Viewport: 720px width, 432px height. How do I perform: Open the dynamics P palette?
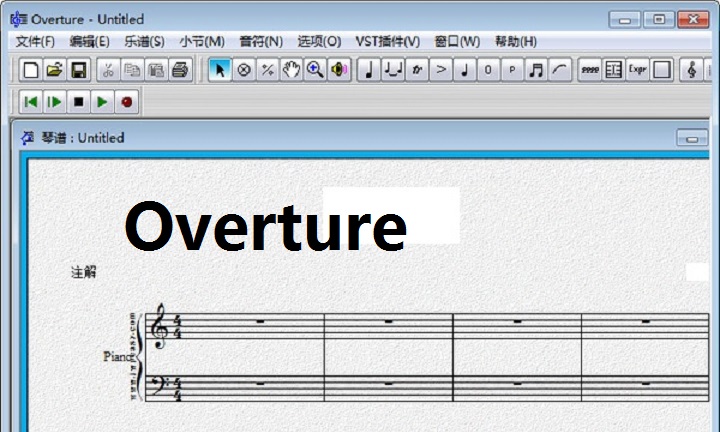point(512,70)
